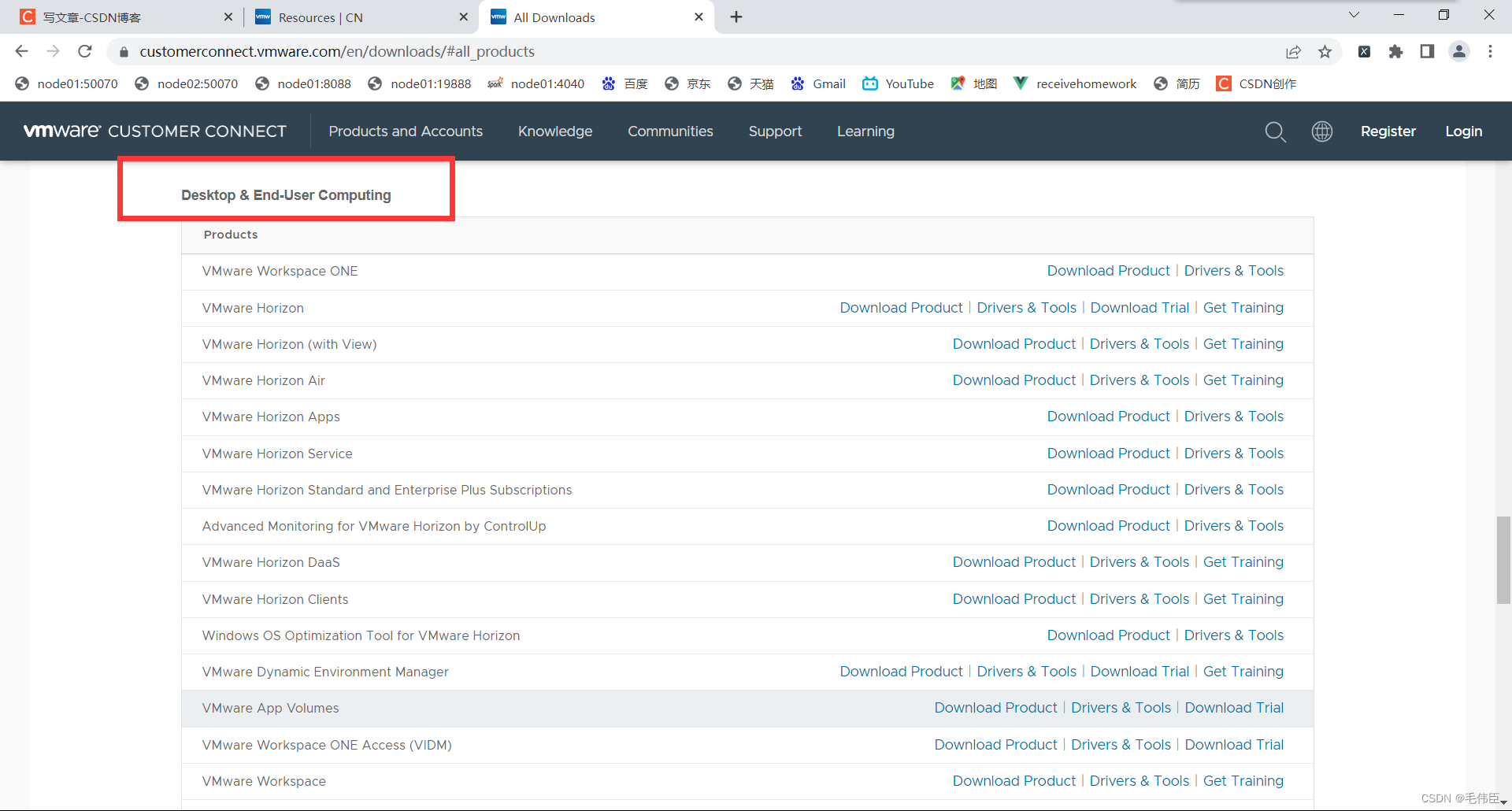Open the node02:50070 bookmark
Viewport: 1512px width, 811px height.
[187, 83]
